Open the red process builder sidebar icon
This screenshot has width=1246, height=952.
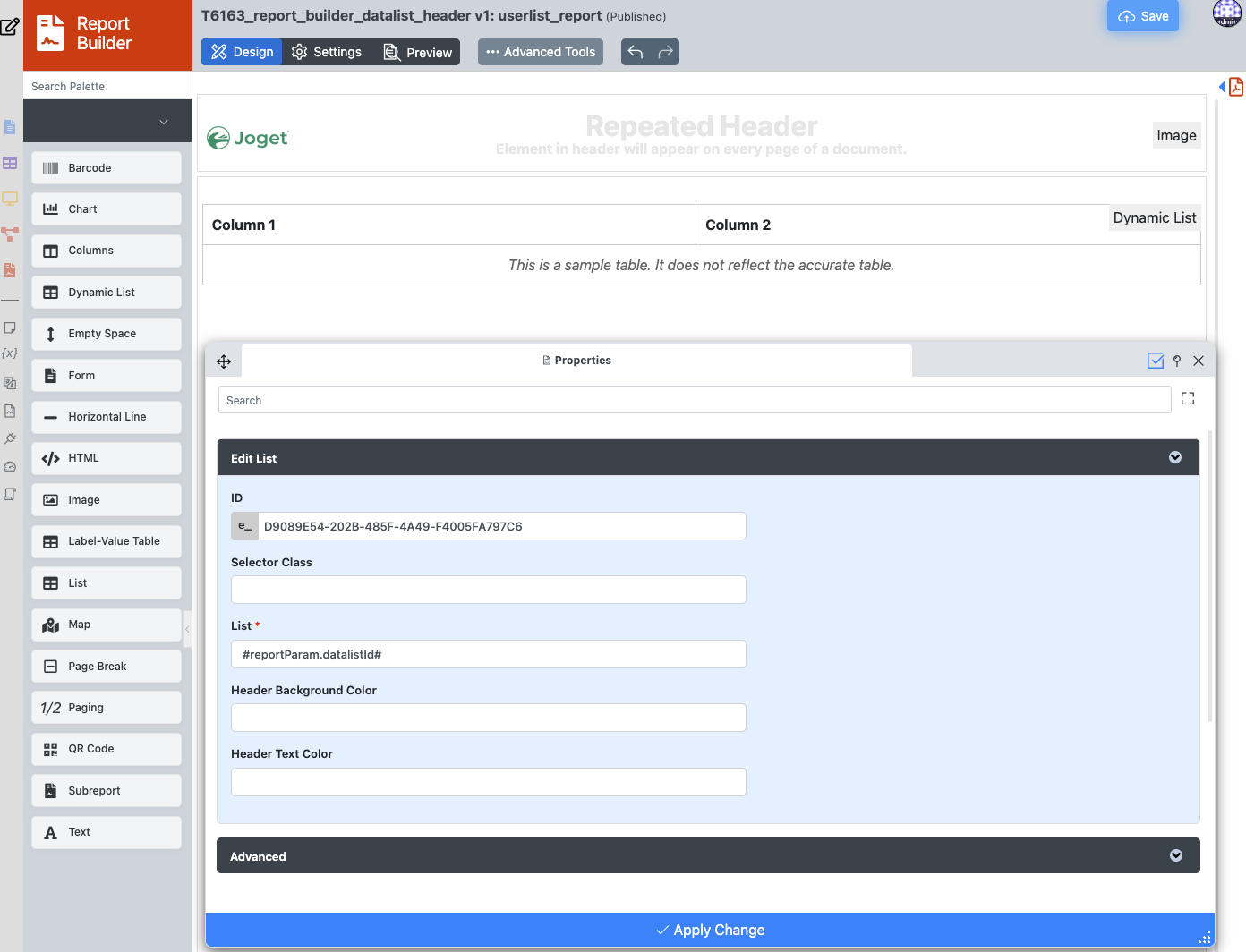pos(10,234)
